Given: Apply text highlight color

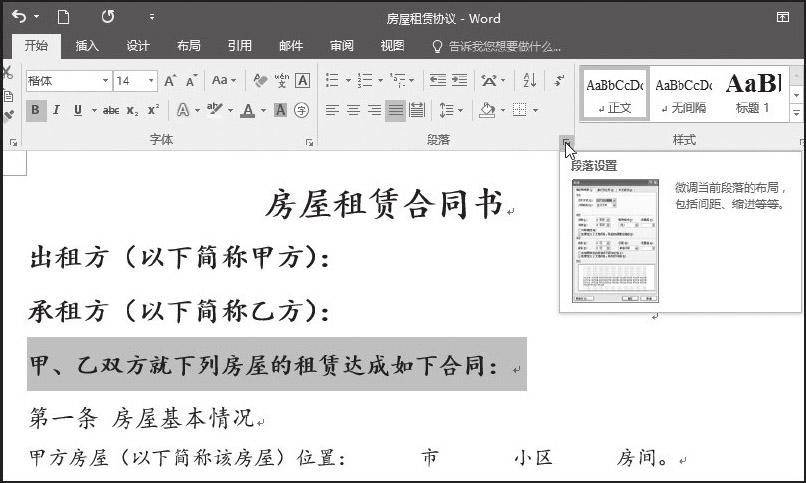Looking at the screenshot, I should click(x=215, y=109).
